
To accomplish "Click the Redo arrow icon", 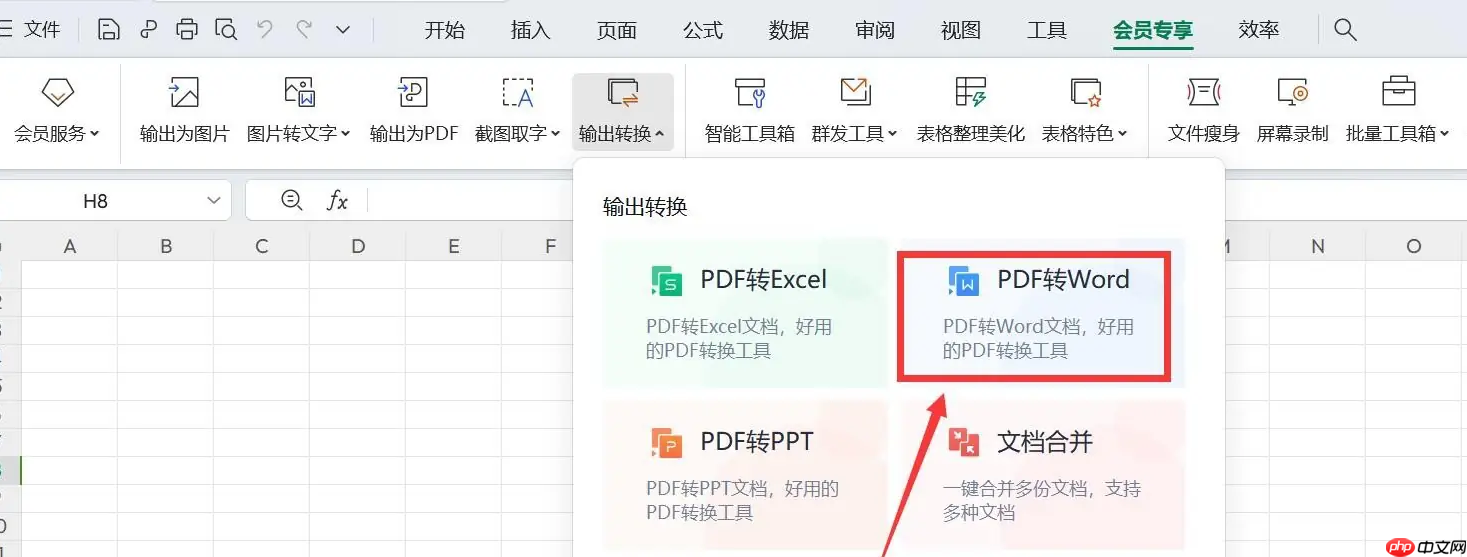I will click(304, 30).
